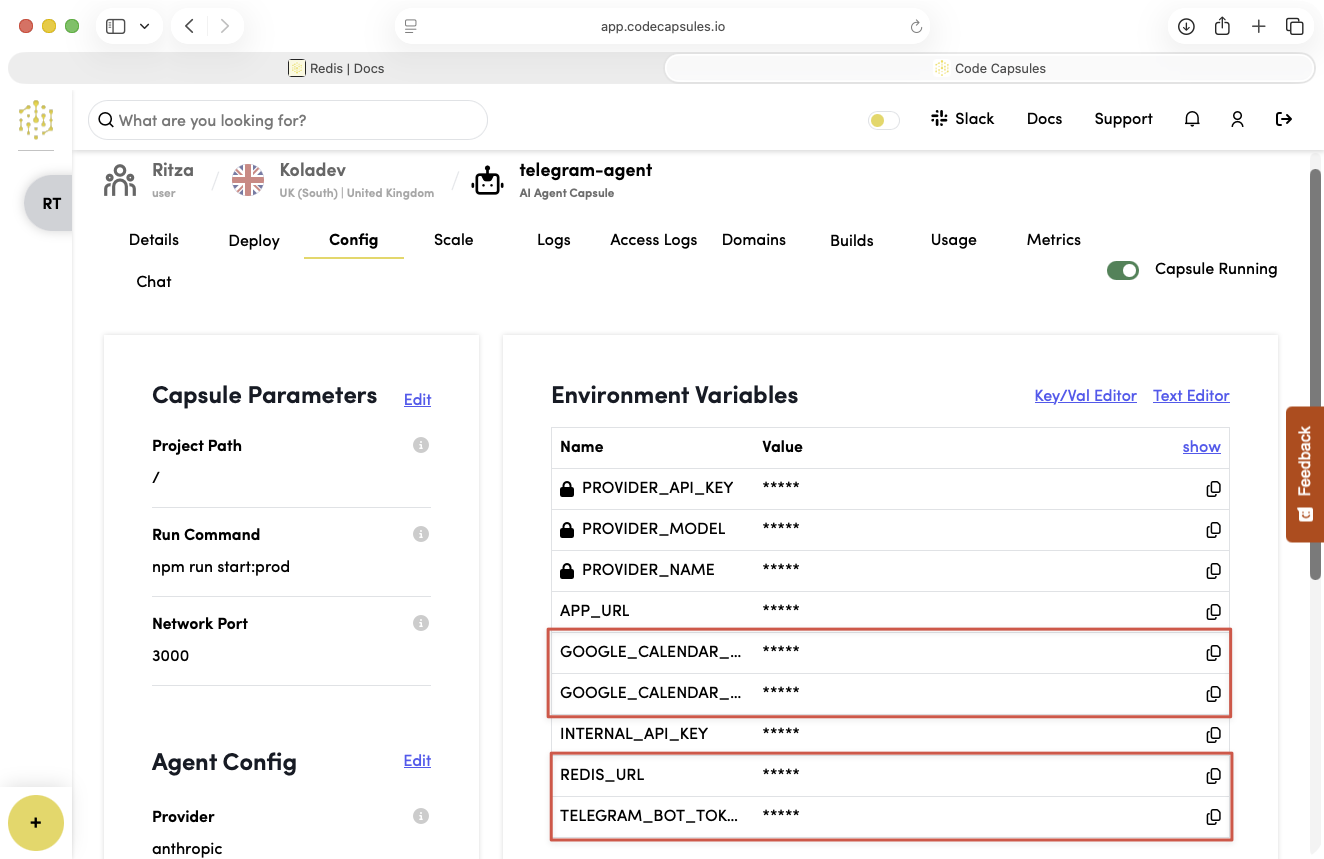Expand the RT team sidebar tab
This screenshot has width=1324, height=859.
coord(50,203)
